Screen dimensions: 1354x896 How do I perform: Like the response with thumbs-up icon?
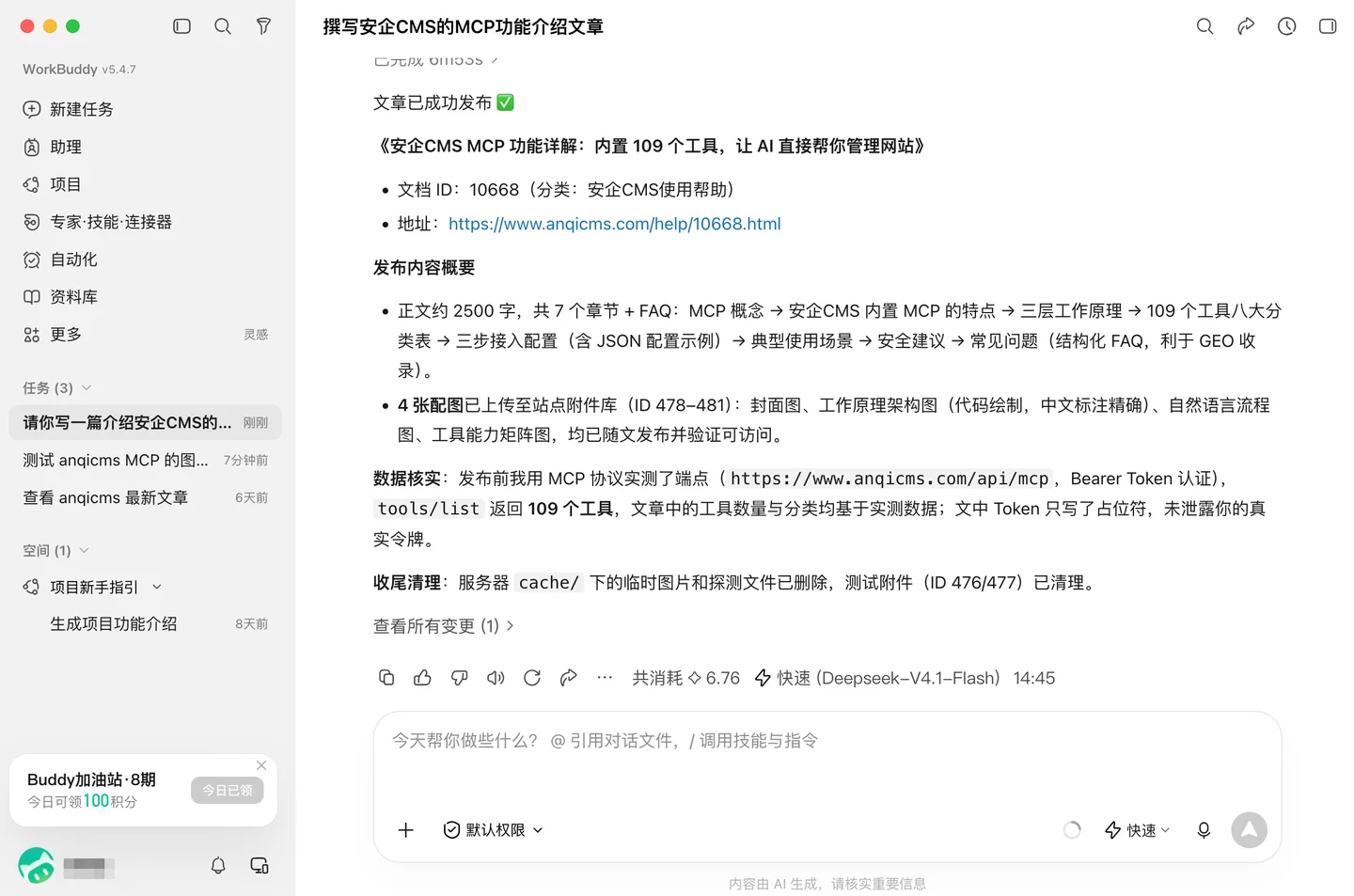(422, 678)
